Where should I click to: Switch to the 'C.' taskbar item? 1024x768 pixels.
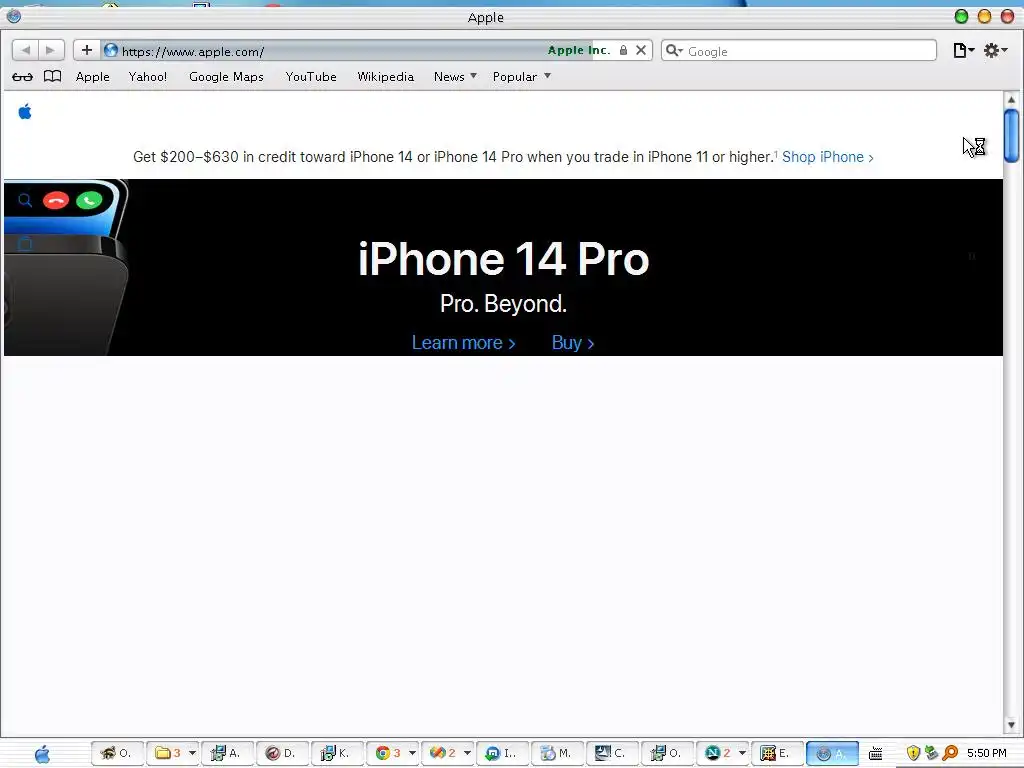[x=611, y=754]
